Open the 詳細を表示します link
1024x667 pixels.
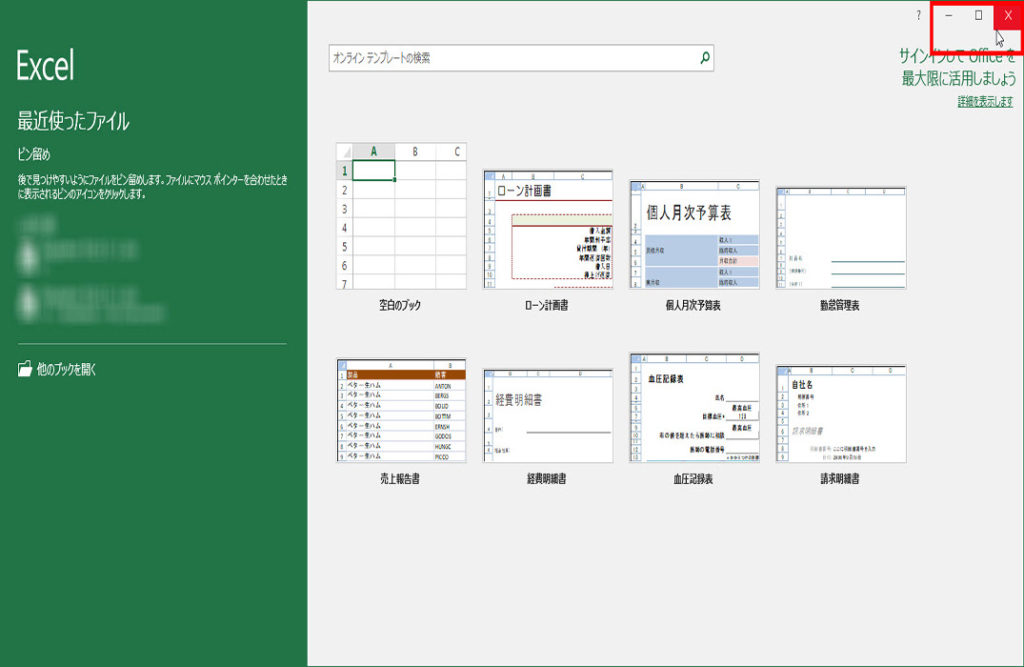984,102
